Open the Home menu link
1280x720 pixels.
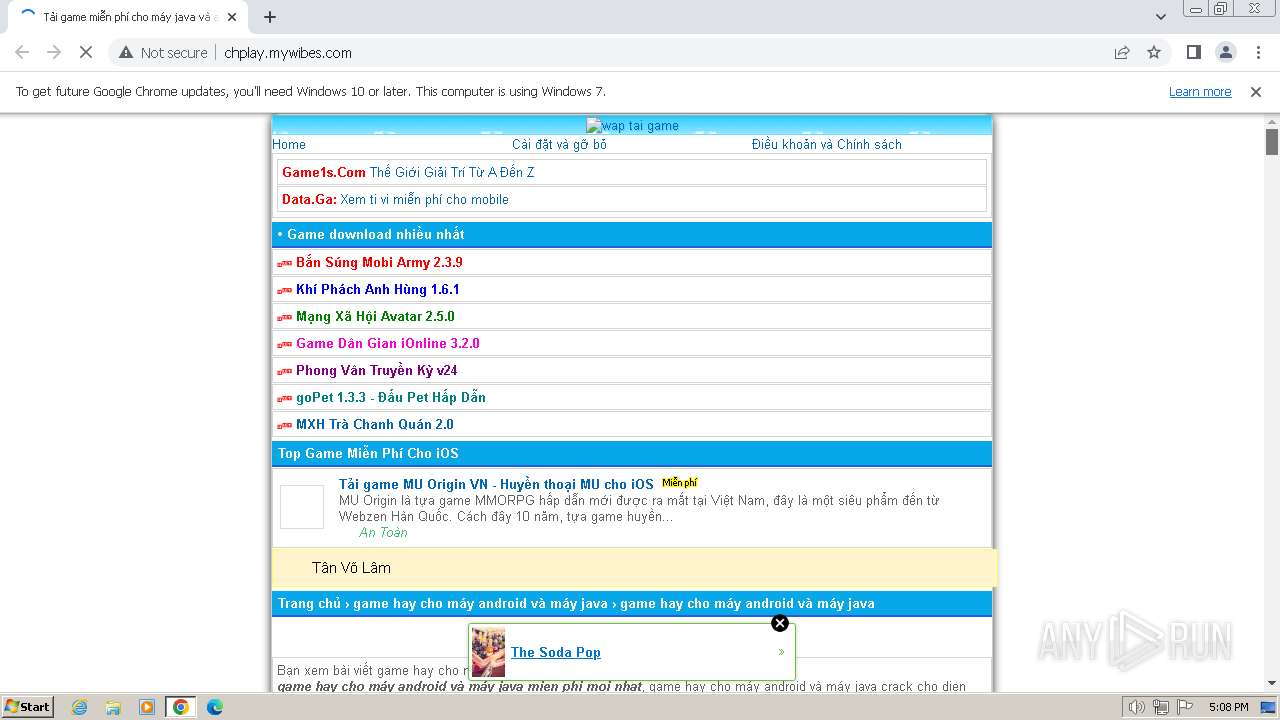click(289, 144)
